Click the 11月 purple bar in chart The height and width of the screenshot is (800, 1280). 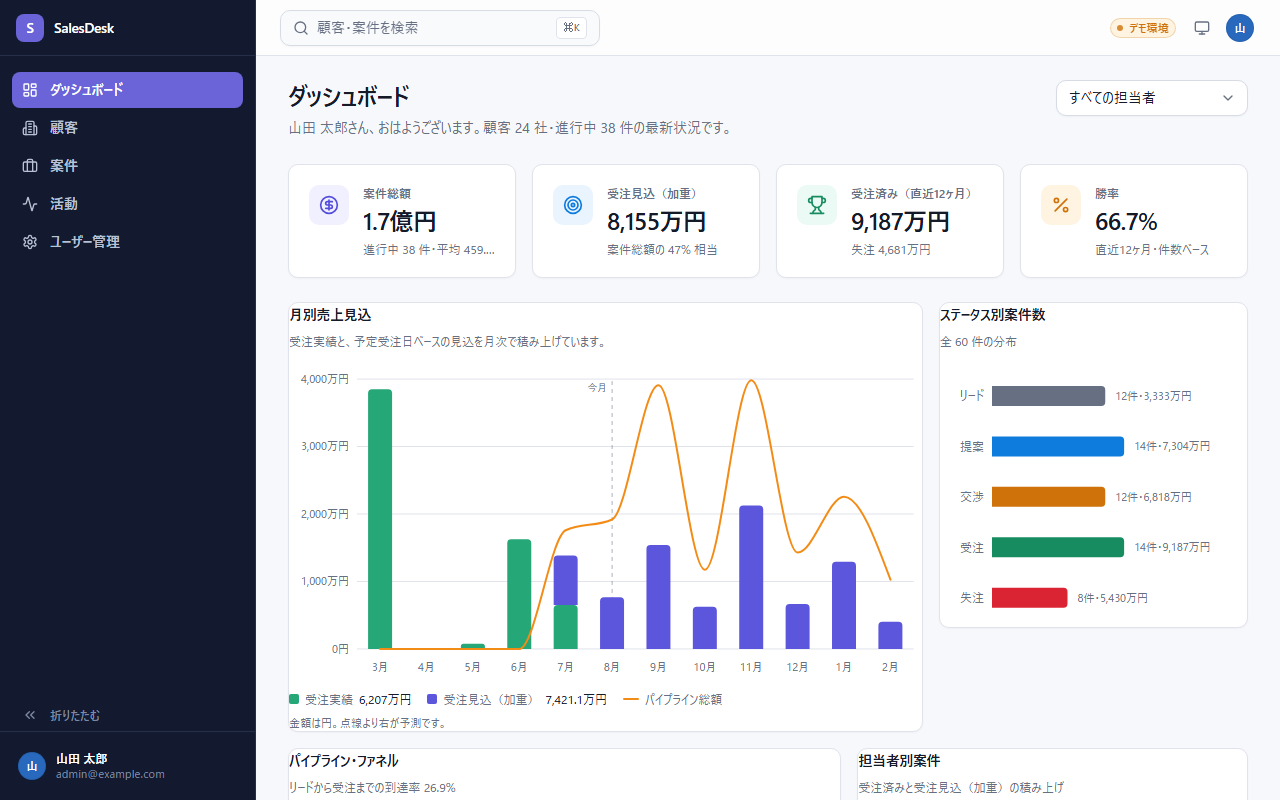tap(751, 577)
